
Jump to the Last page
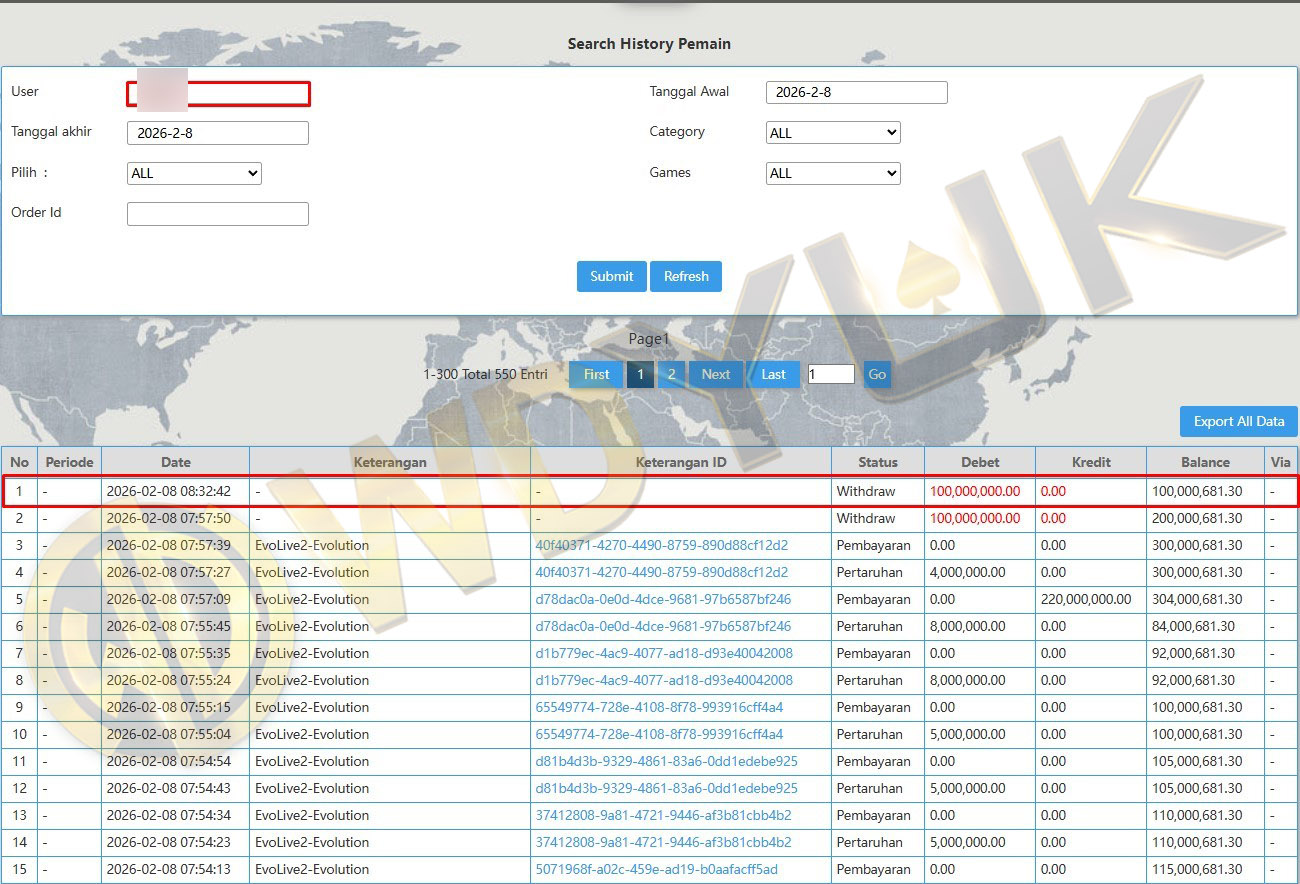click(x=773, y=374)
